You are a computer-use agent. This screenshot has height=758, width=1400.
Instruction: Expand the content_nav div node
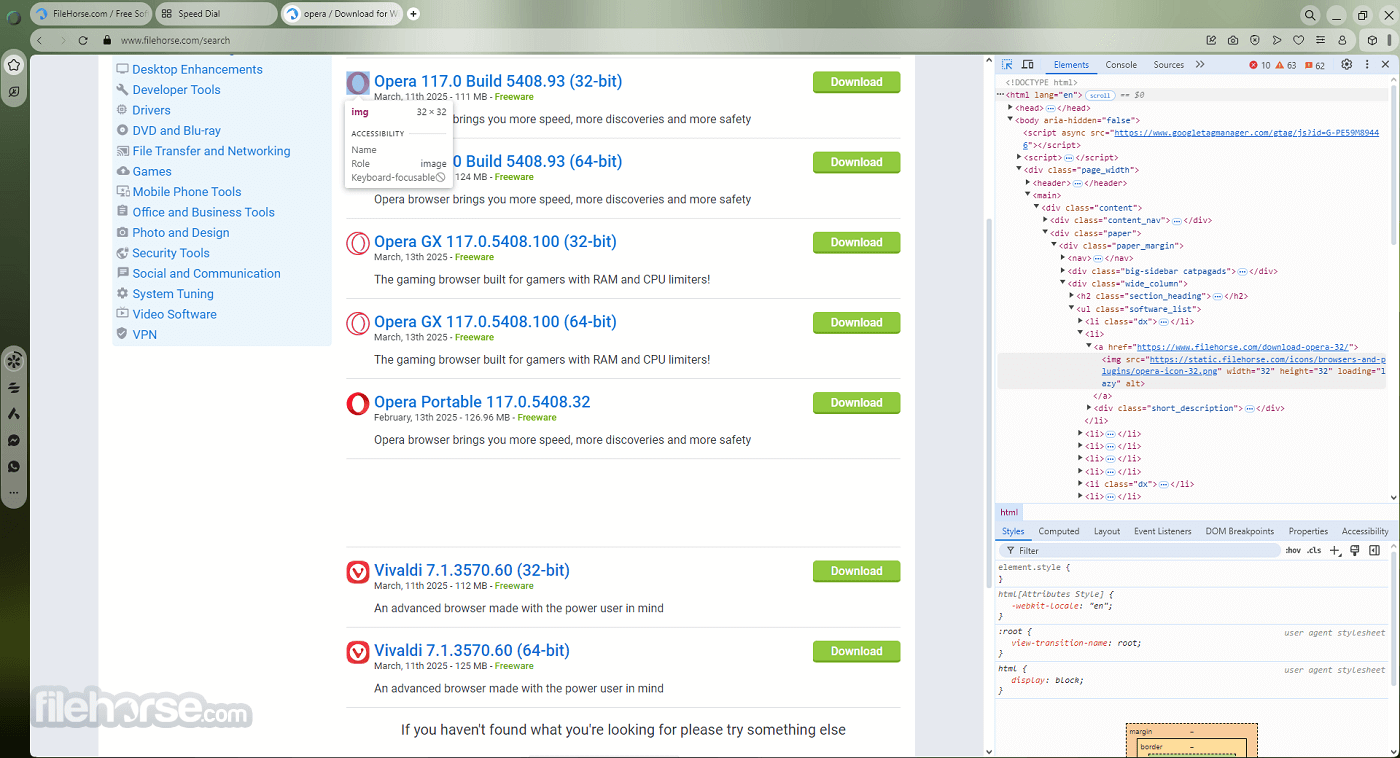point(1046,220)
